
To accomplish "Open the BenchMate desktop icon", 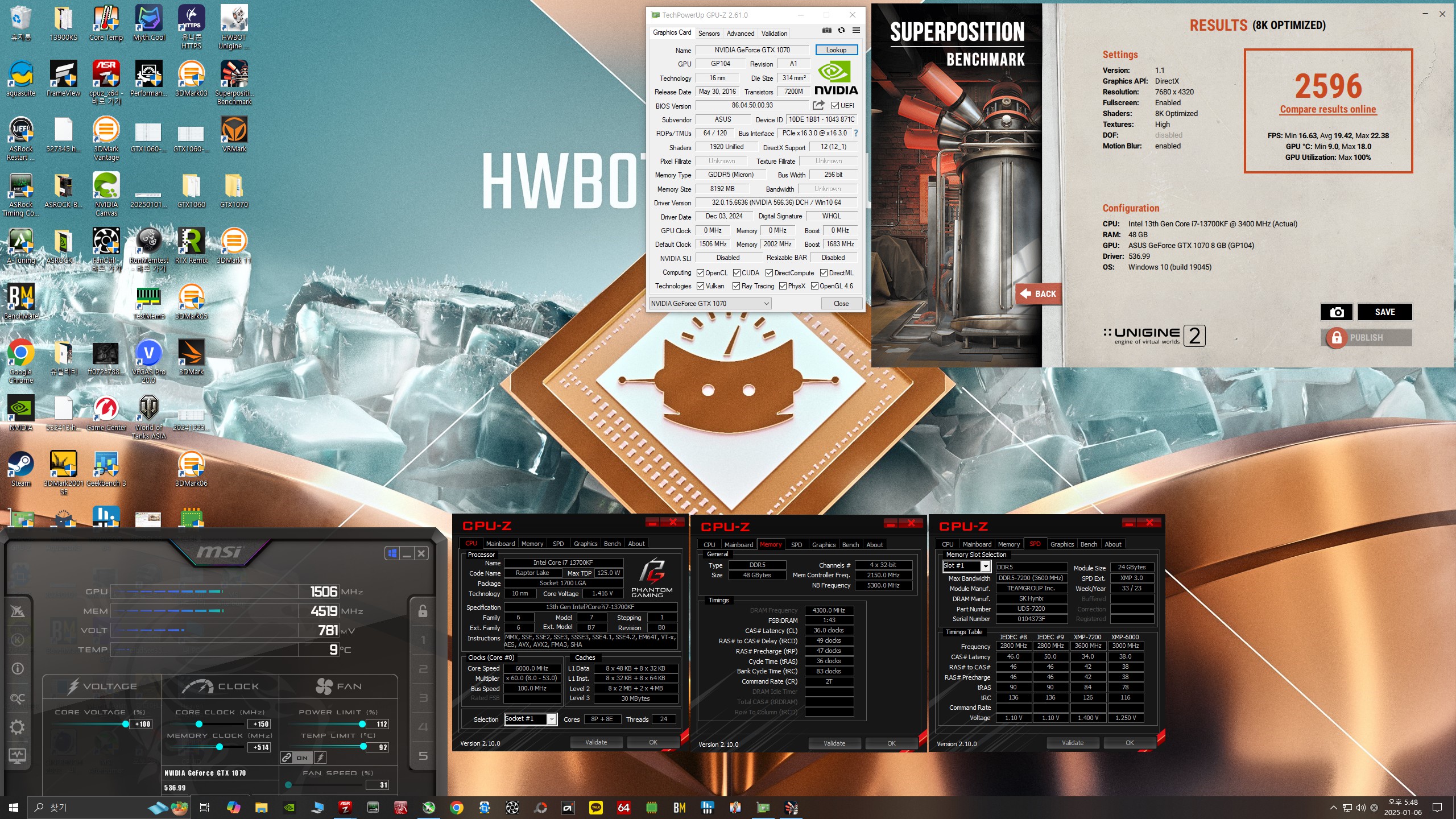I will pos(21,301).
